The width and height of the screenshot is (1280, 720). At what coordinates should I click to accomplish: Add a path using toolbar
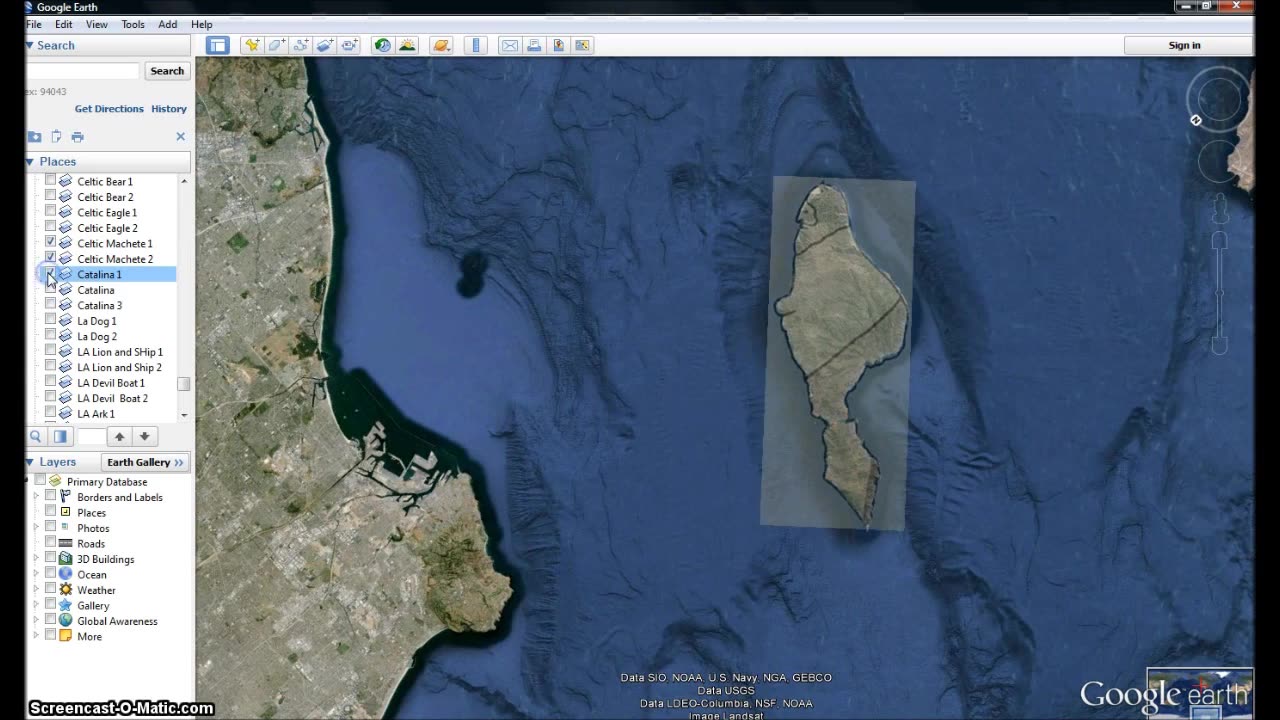click(300, 45)
